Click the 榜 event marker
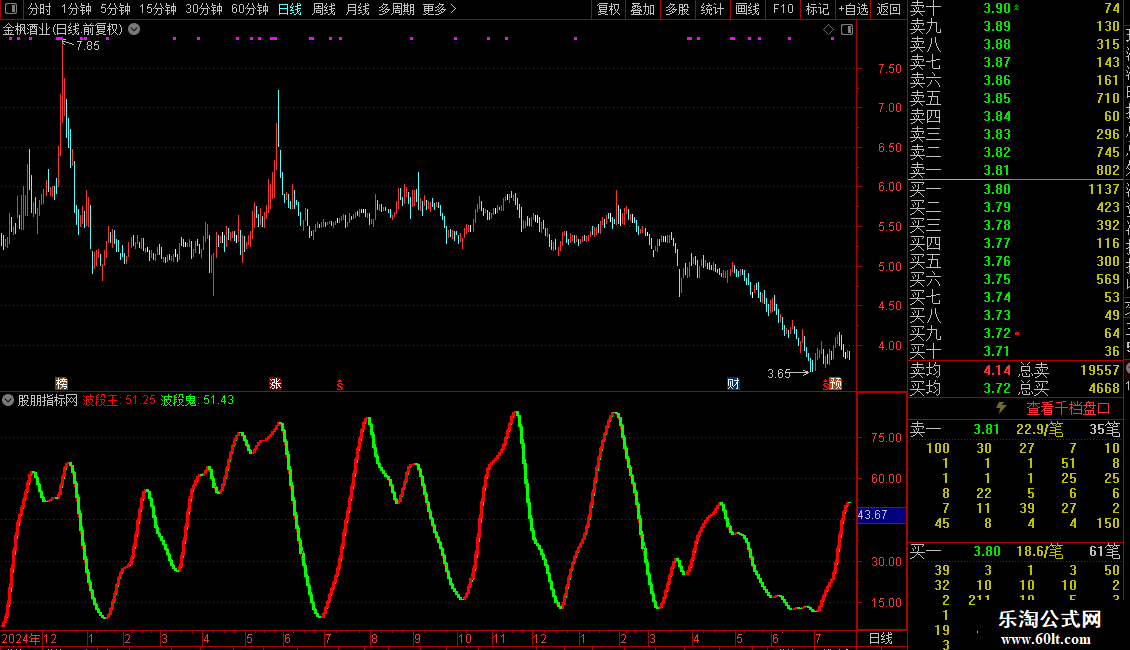Viewport: 1130px width, 650px height. pyautogui.click(x=61, y=384)
